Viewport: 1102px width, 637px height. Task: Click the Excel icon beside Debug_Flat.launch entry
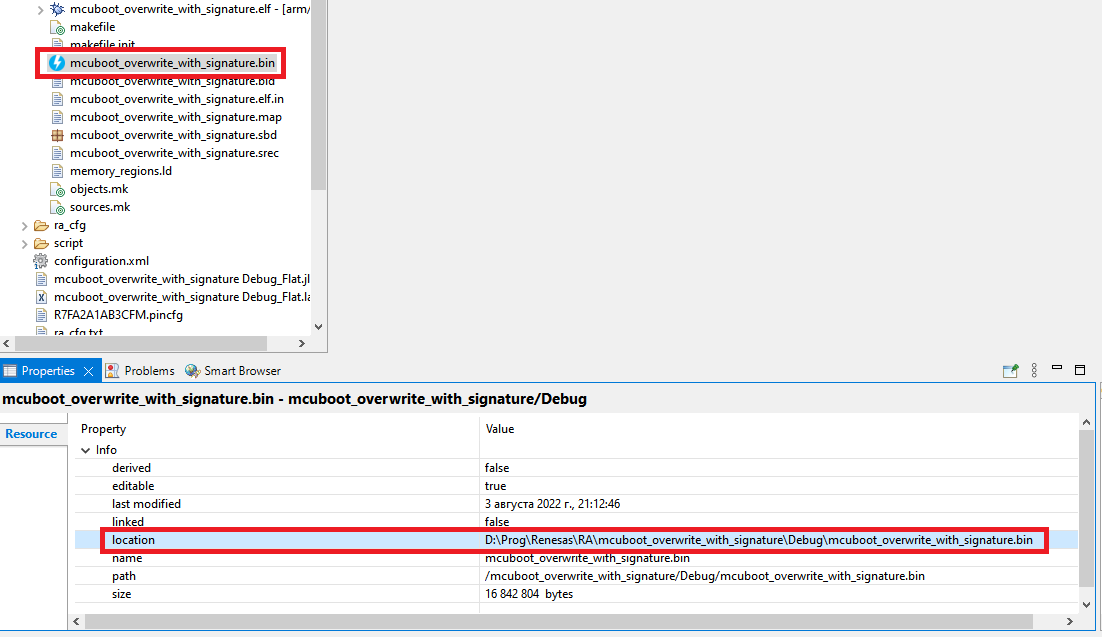[x=41, y=296]
